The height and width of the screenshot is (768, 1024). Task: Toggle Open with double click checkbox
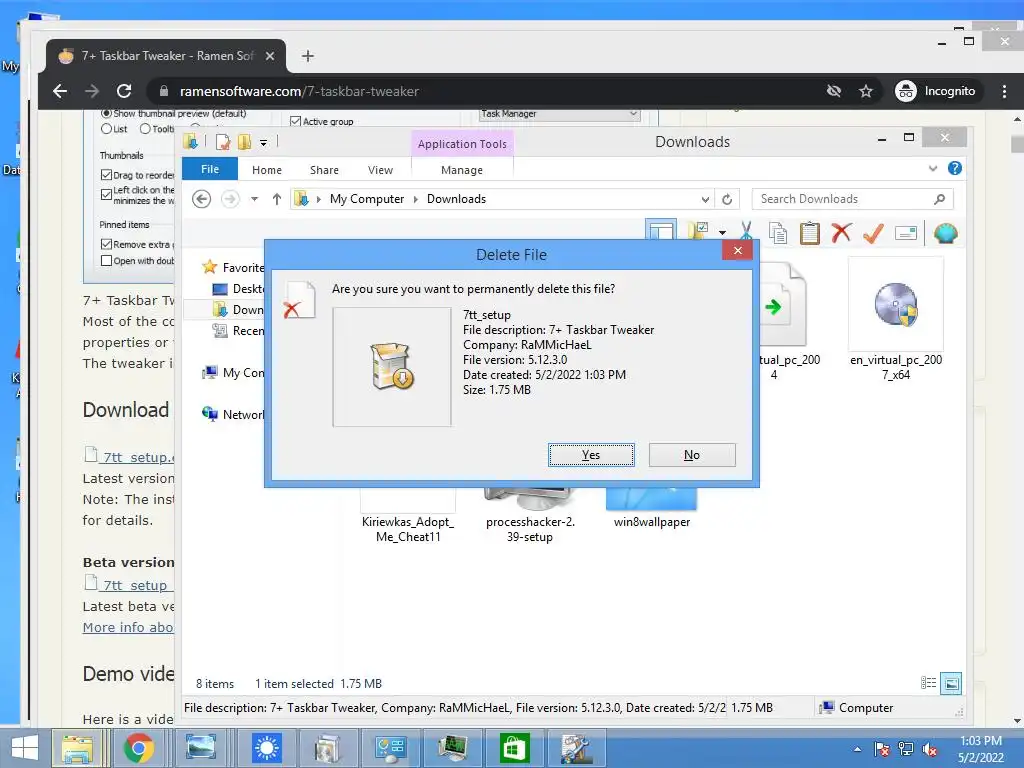point(106,261)
